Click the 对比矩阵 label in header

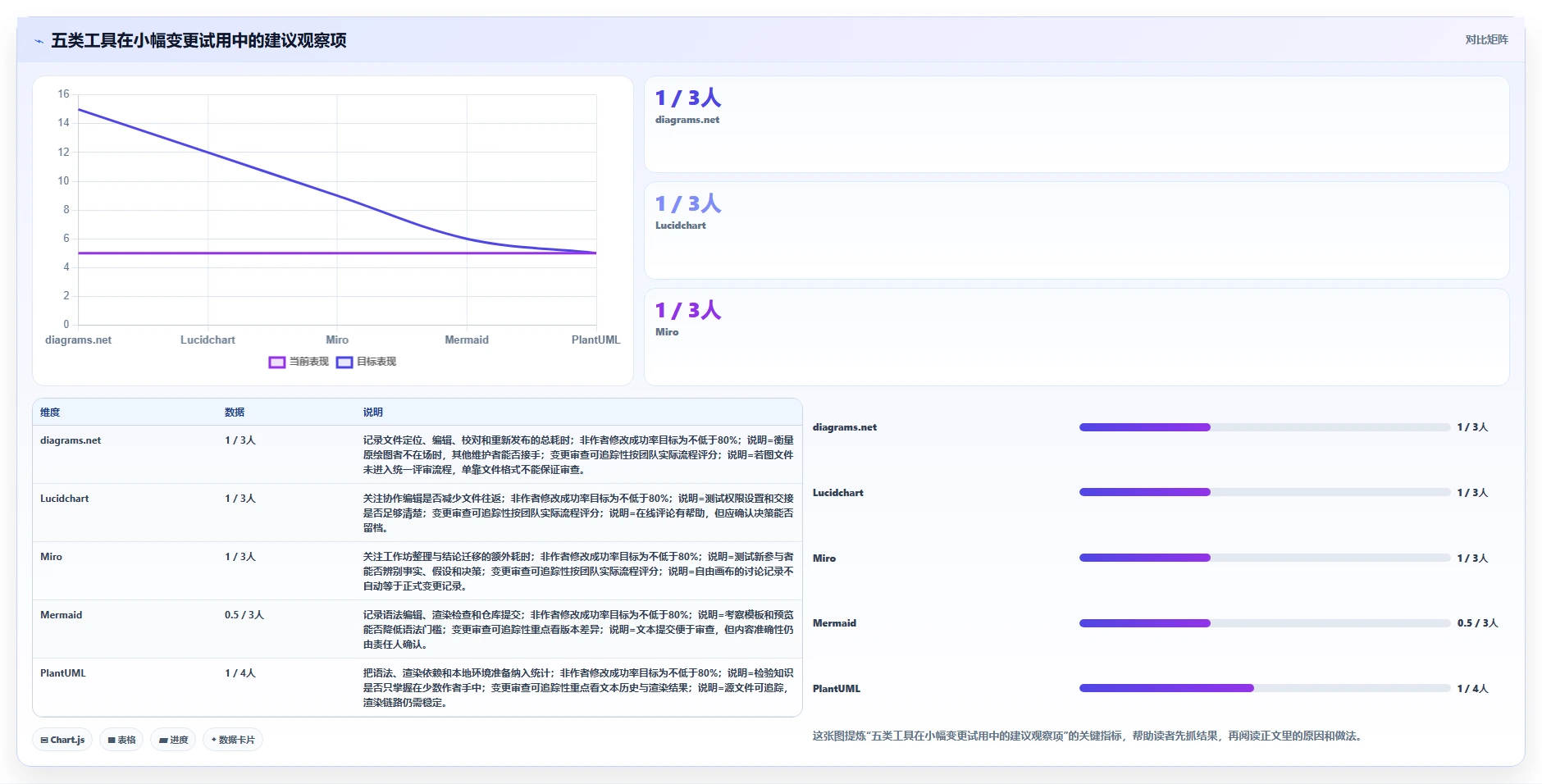click(1486, 39)
